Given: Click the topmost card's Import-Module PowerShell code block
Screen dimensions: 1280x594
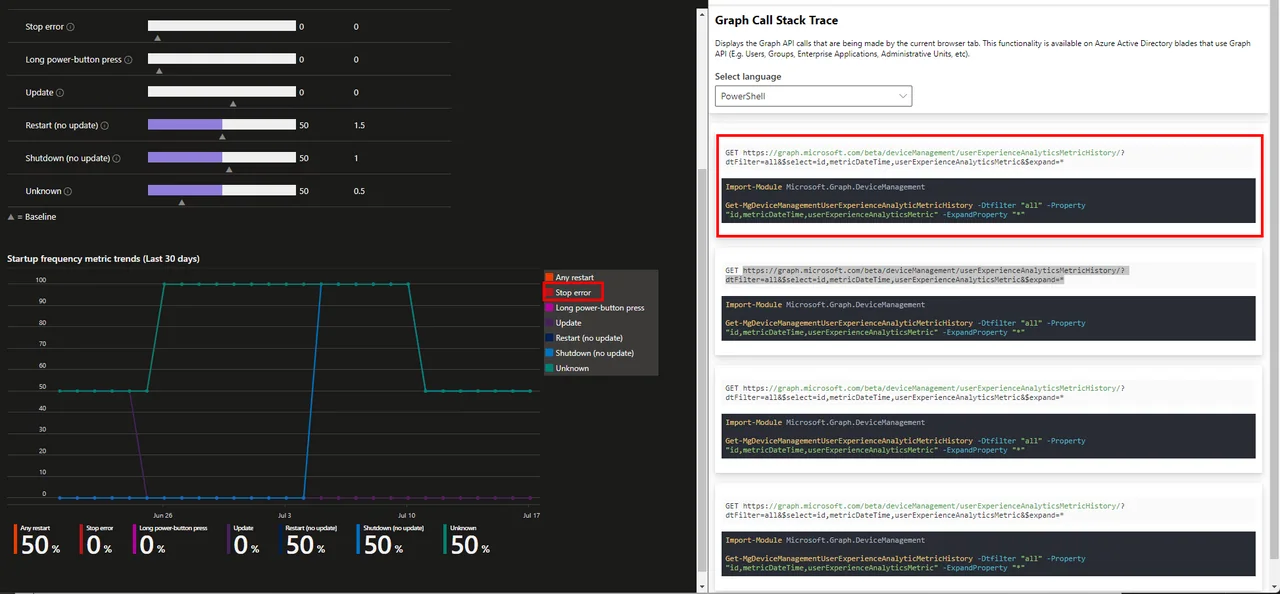Looking at the screenshot, I should 988,200.
